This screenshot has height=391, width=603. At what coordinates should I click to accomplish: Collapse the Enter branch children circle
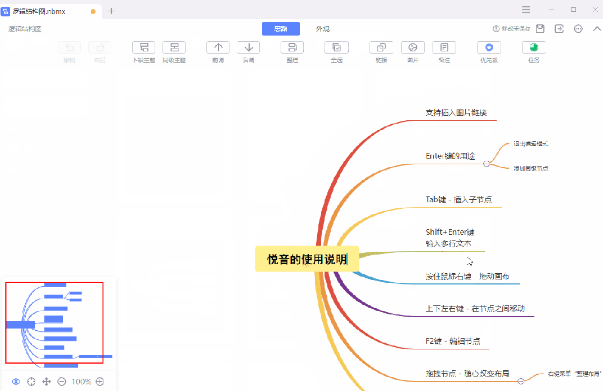pyautogui.click(x=486, y=164)
